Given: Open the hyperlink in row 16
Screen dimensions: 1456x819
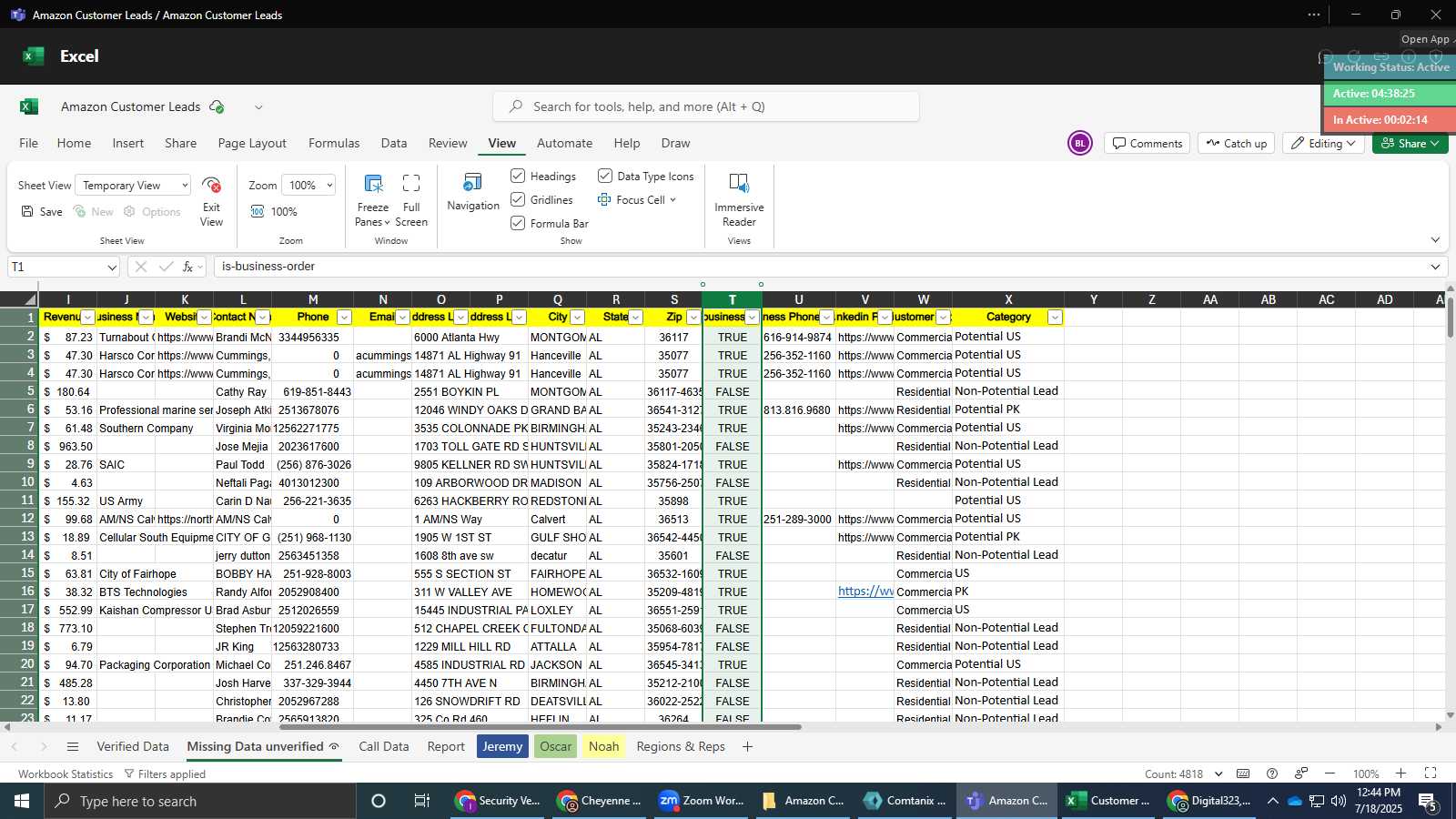Looking at the screenshot, I should [865, 591].
